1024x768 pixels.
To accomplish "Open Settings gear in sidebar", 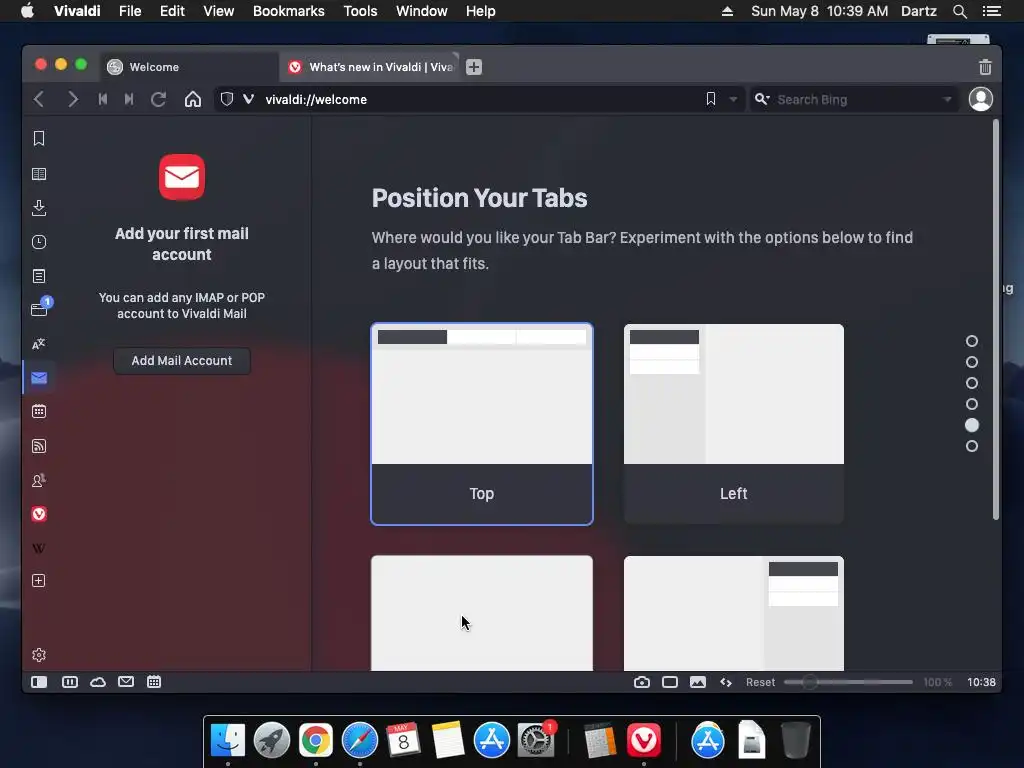I will coord(39,654).
